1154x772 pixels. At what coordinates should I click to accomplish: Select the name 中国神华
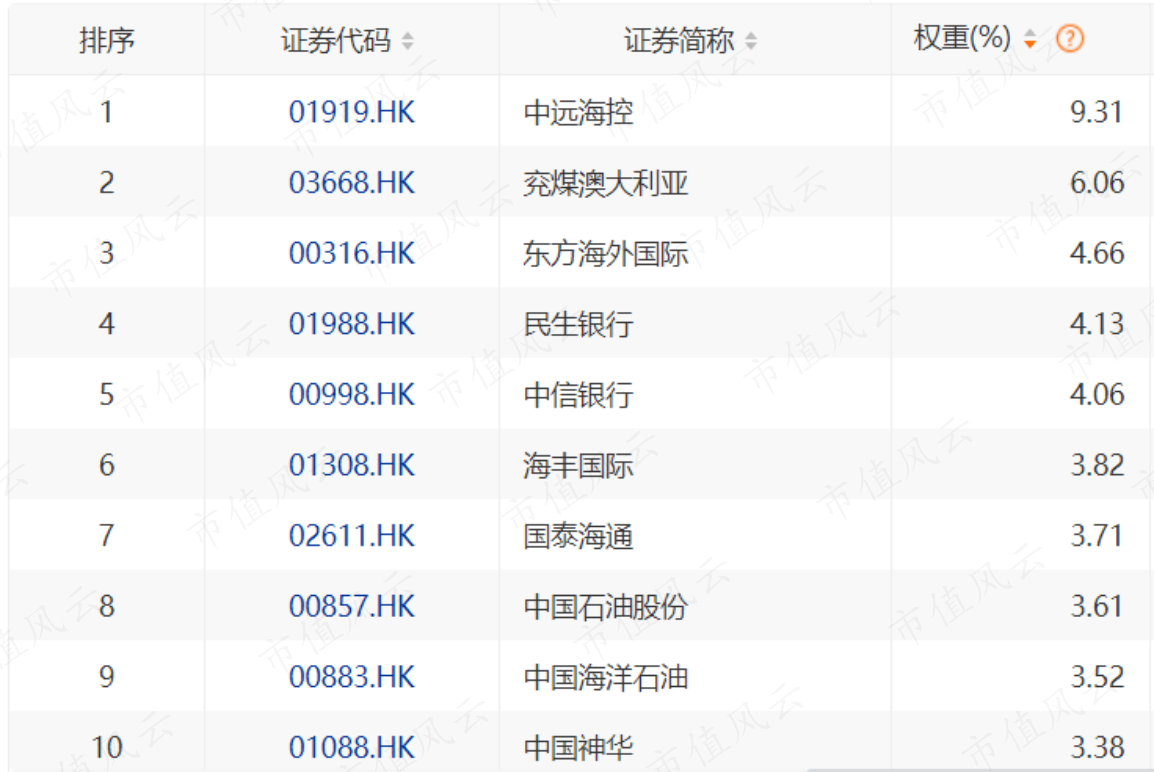click(578, 748)
